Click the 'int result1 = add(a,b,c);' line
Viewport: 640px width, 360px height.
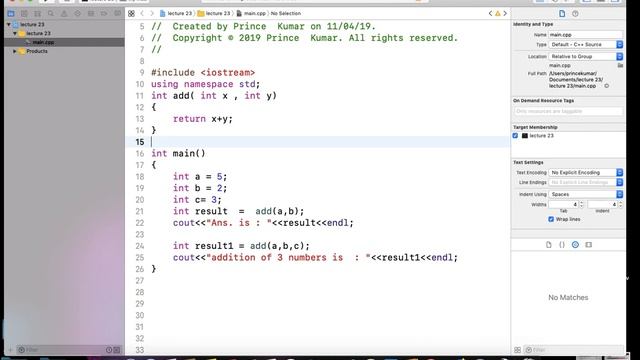click(x=241, y=246)
